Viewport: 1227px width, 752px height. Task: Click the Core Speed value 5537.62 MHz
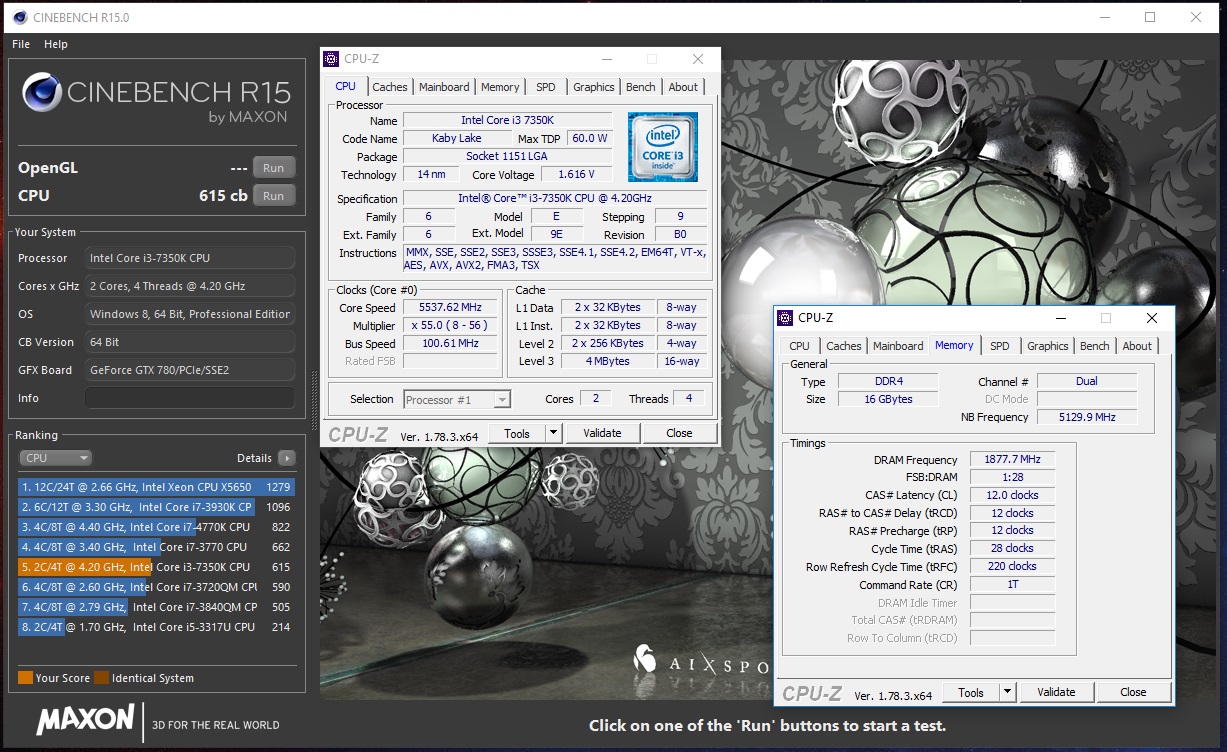(x=449, y=308)
